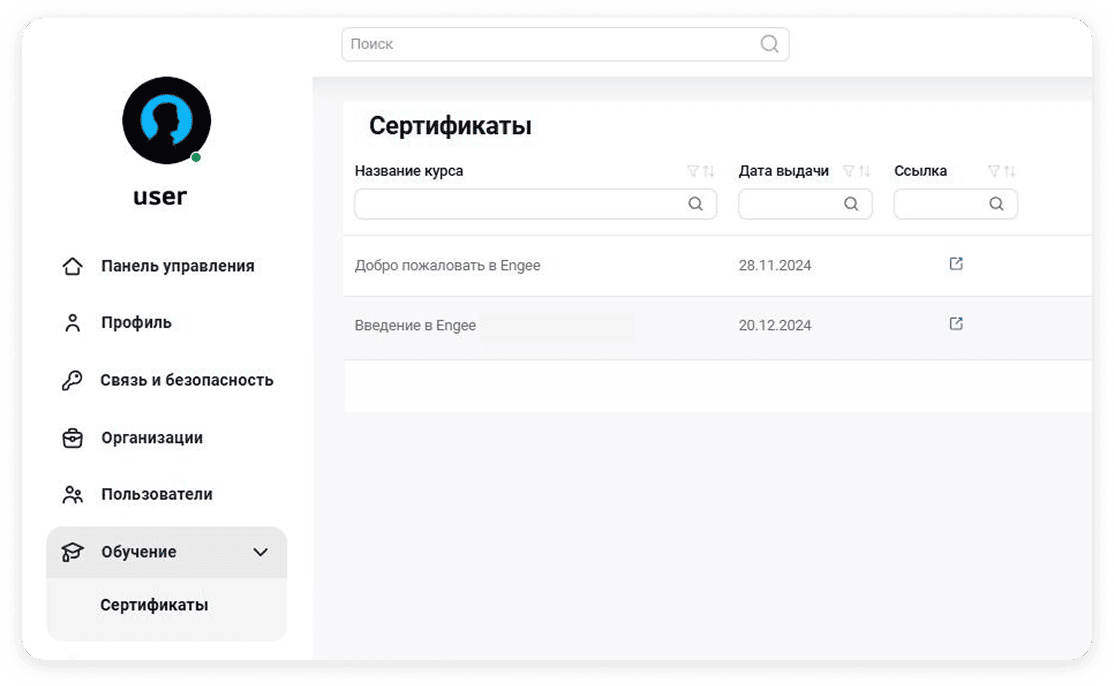The width and height of the screenshot is (1114, 686).
Task: Open external link for Введение в Engee certificate
Action: [956, 324]
